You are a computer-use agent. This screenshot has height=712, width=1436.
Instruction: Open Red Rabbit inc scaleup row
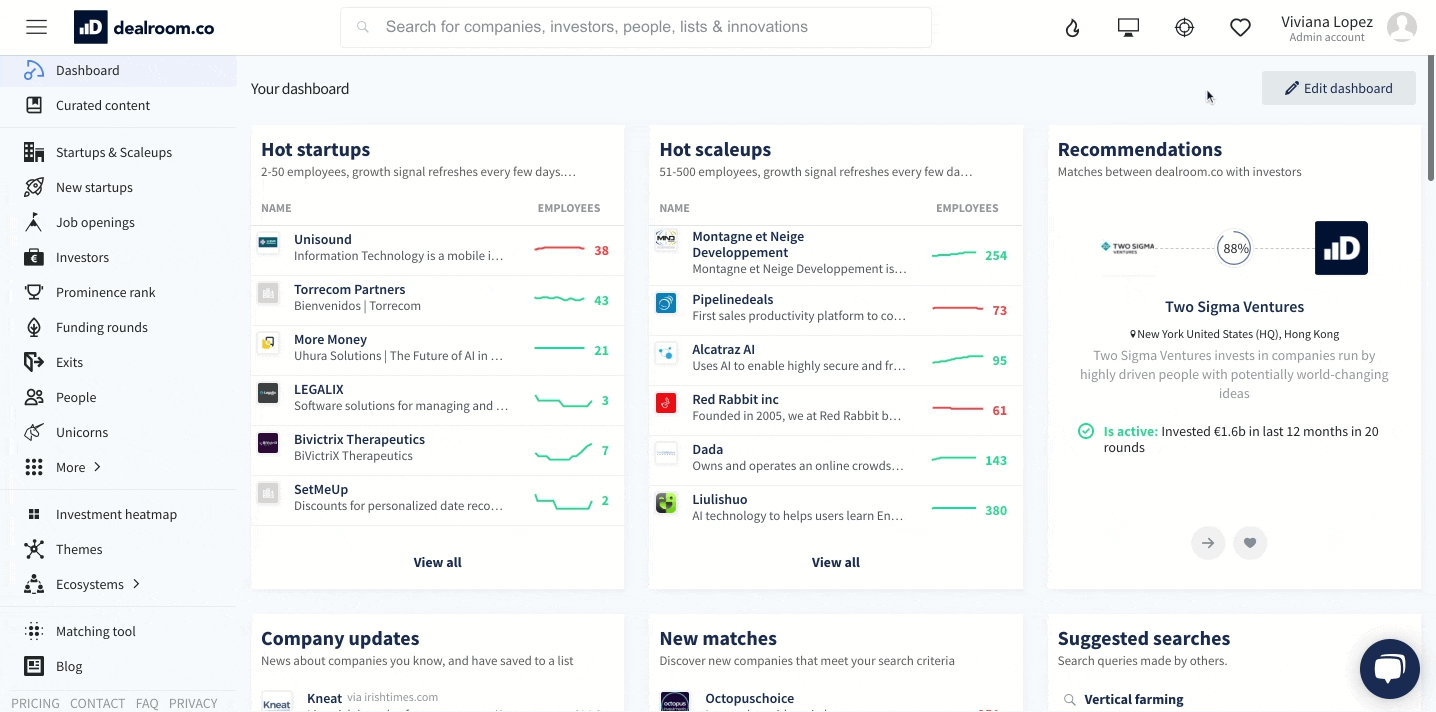point(836,410)
